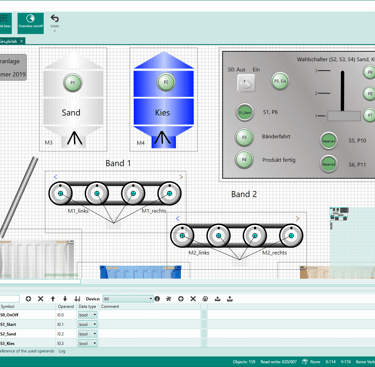Click the P2 lamp on Kies silo

(x=166, y=82)
